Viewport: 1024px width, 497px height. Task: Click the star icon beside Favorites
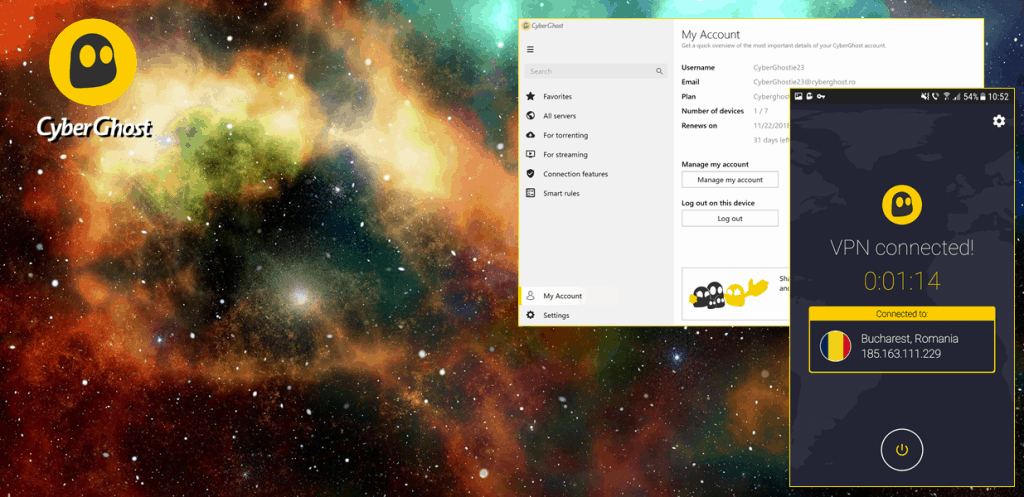point(530,97)
